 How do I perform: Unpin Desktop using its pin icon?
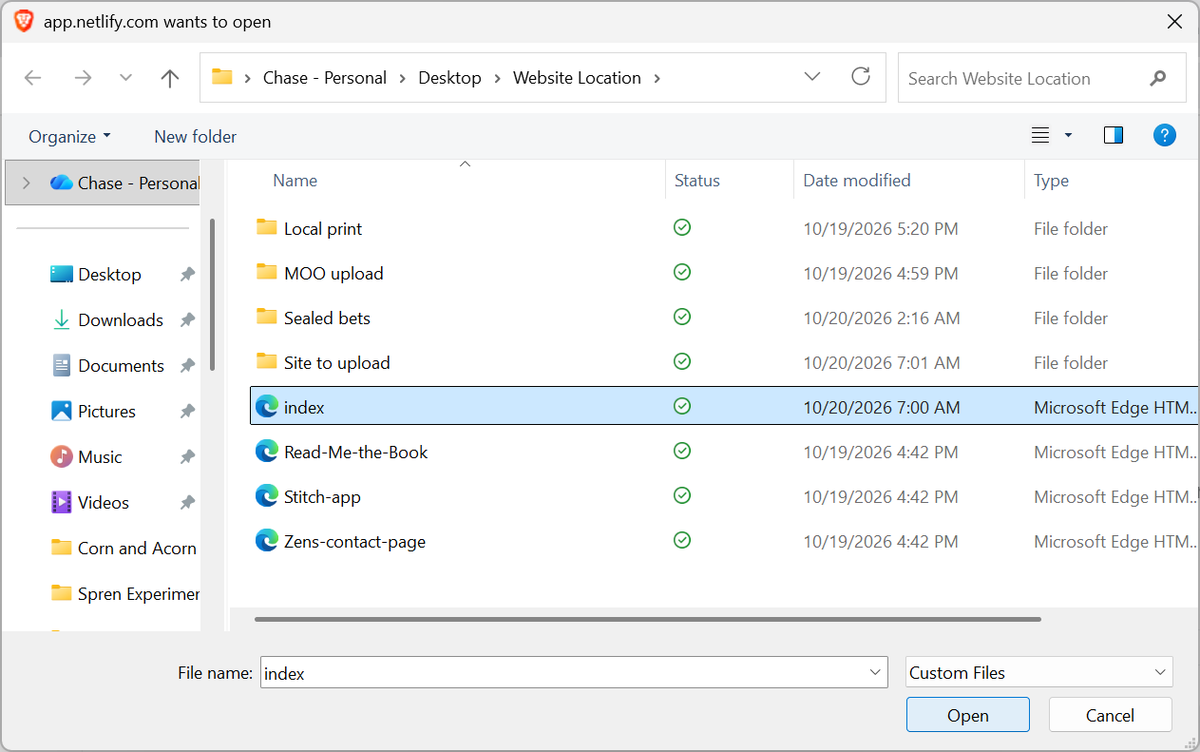pos(187,274)
